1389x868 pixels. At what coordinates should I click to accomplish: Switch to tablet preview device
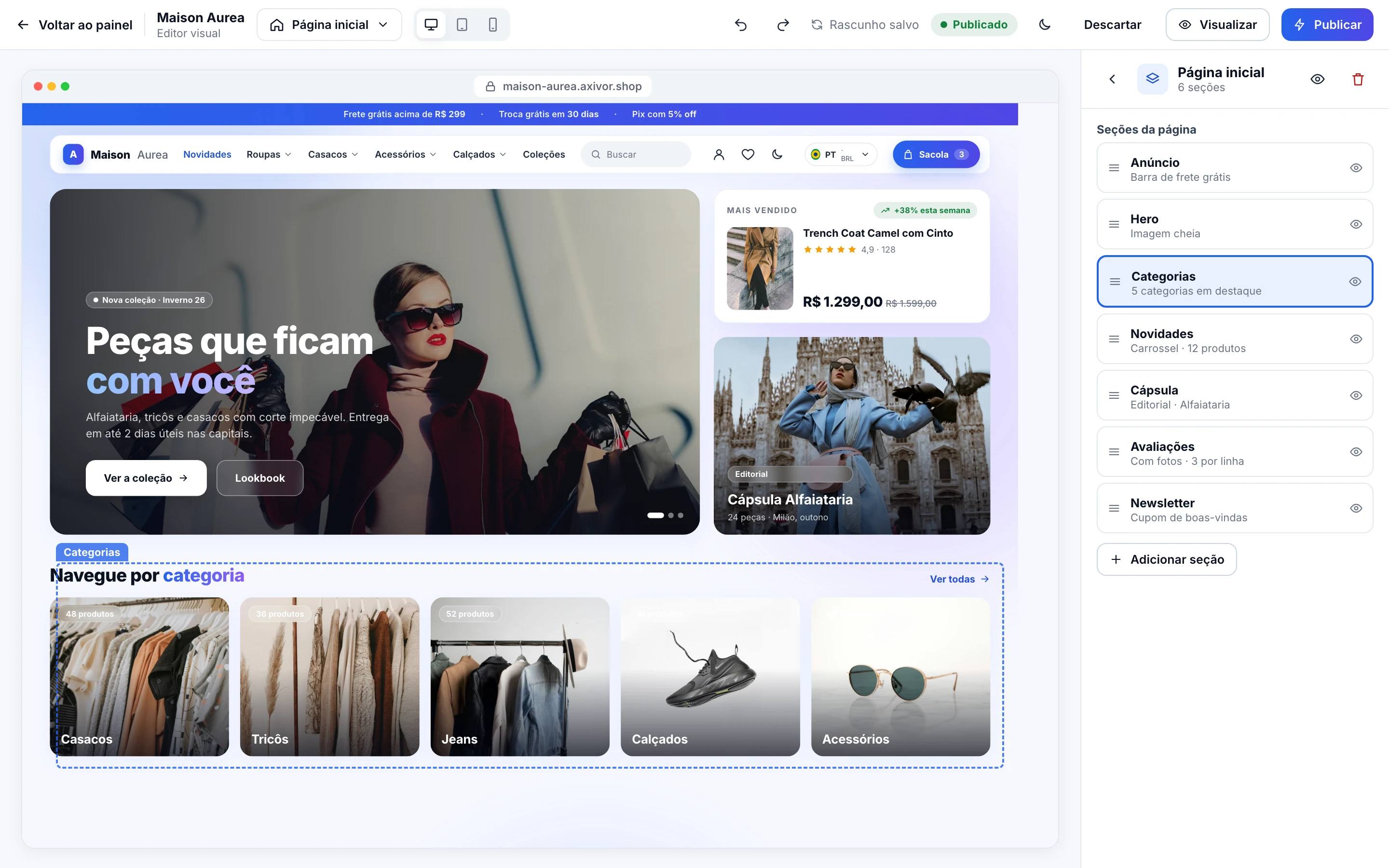click(x=462, y=25)
